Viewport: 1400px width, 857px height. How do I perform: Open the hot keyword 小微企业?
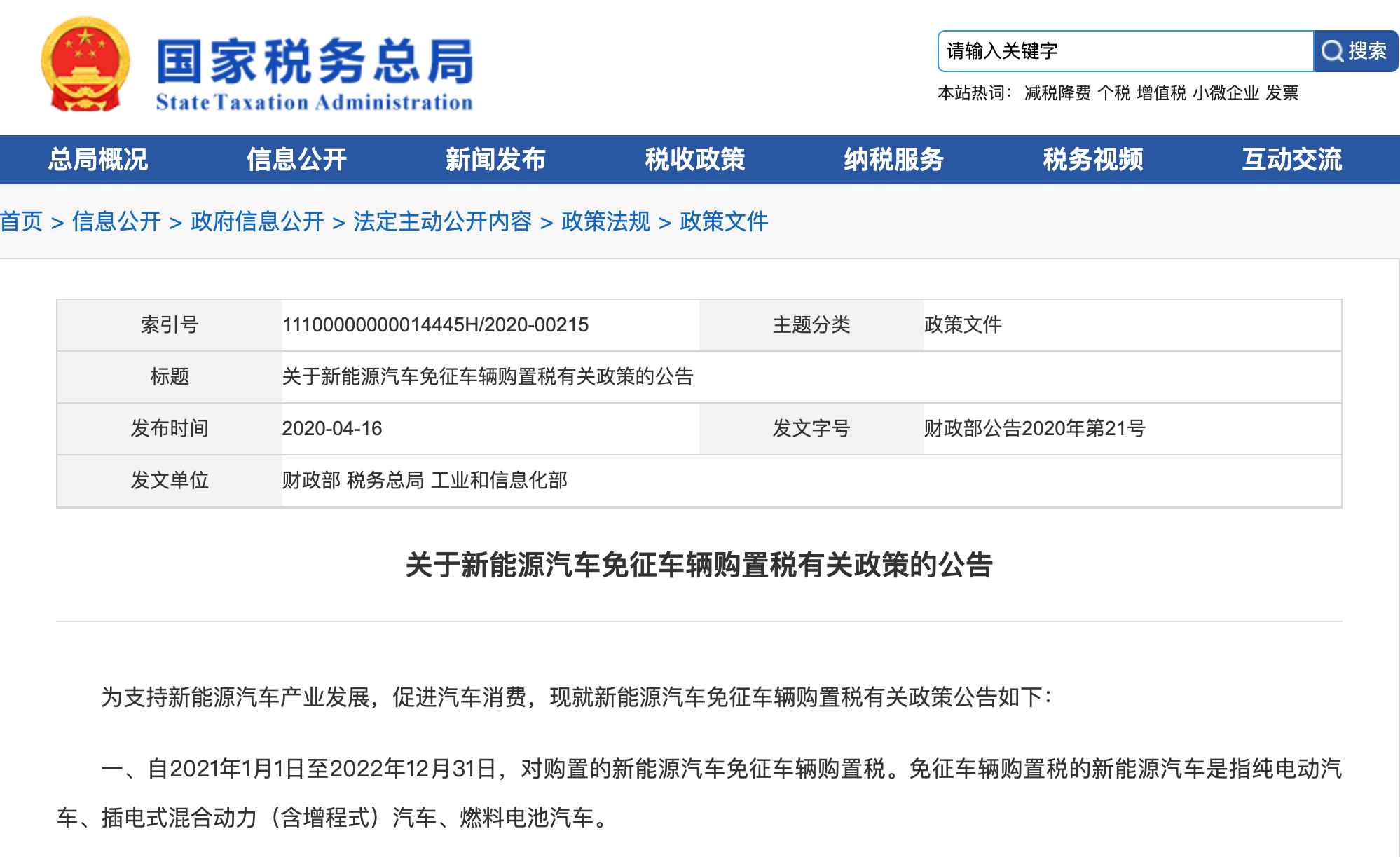coord(1226,93)
